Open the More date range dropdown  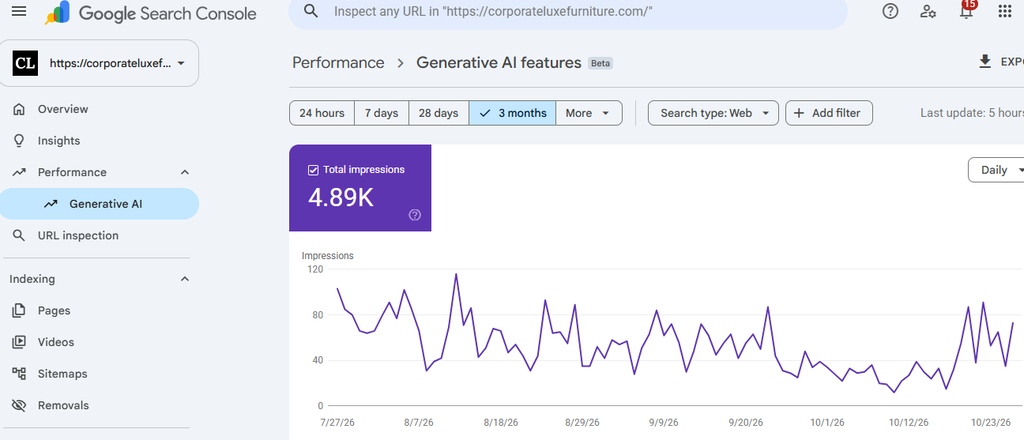point(588,113)
